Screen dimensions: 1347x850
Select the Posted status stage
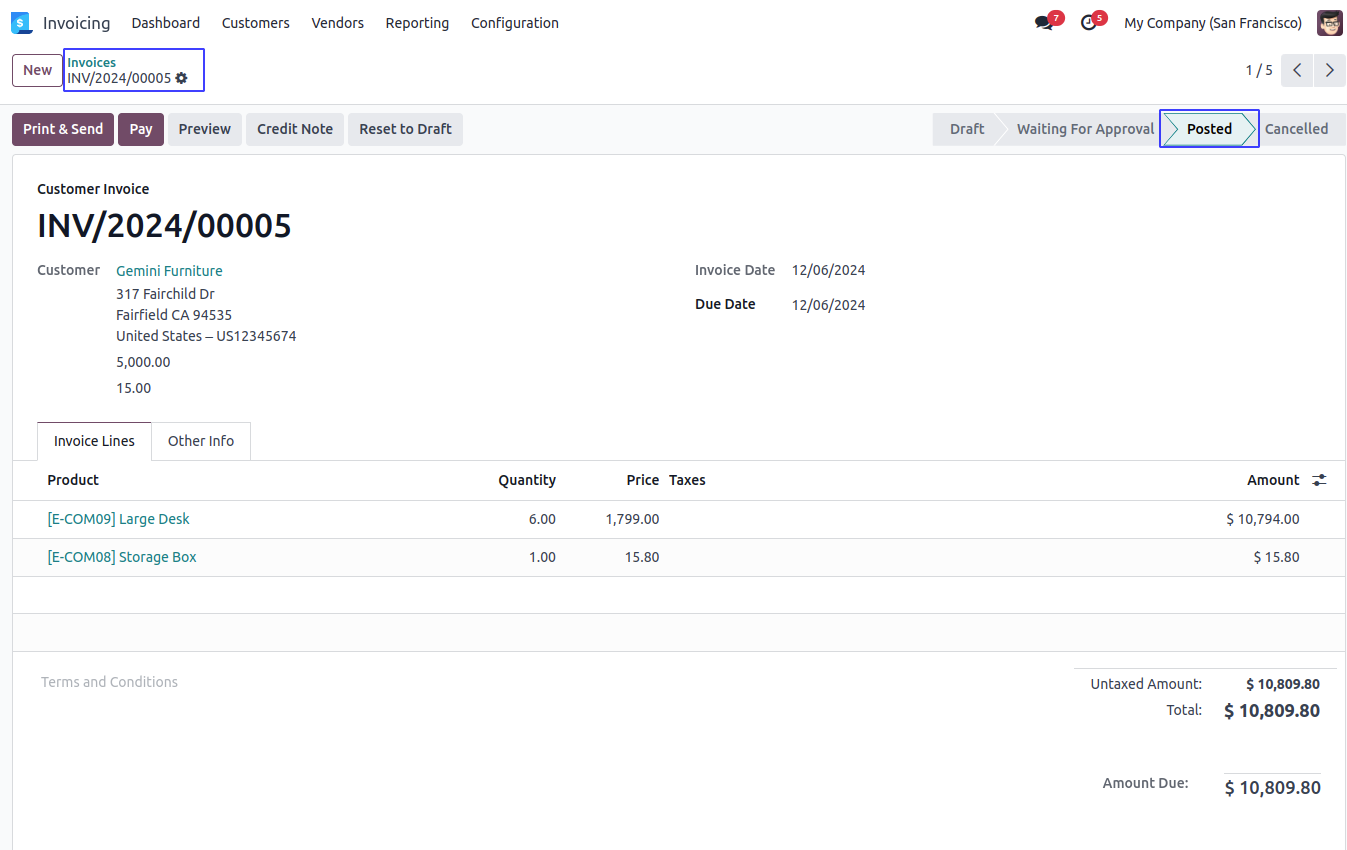(x=1208, y=129)
